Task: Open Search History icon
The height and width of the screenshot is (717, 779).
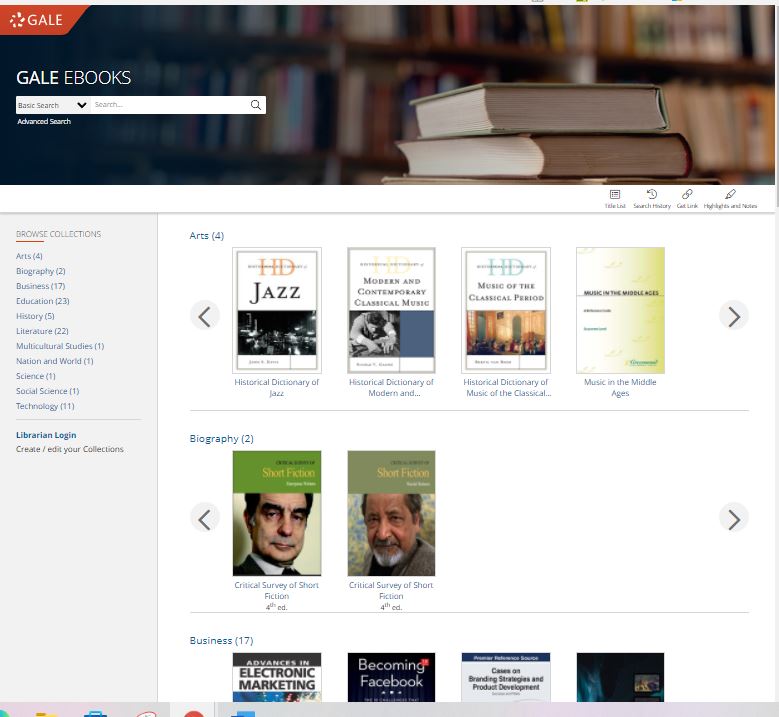Action: [x=651, y=198]
